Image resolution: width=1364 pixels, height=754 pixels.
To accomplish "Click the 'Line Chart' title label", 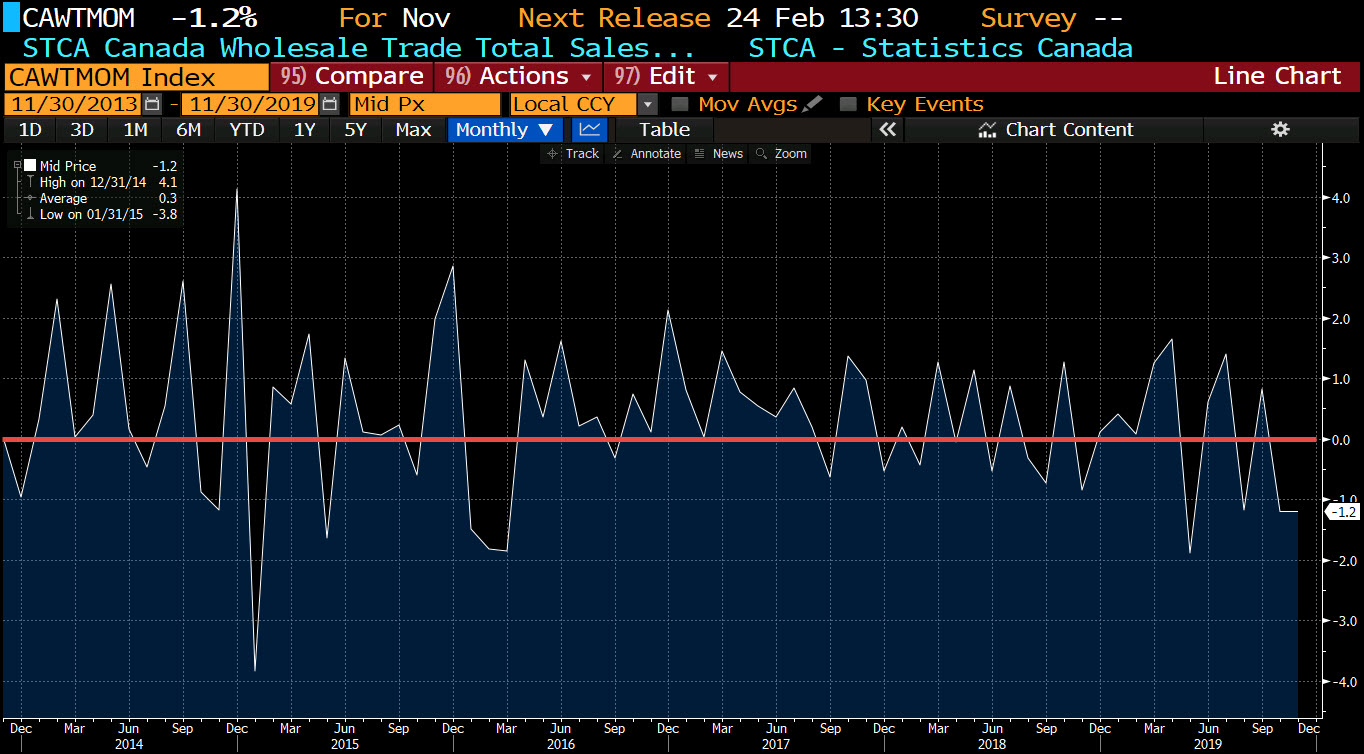I will 1277,76.
